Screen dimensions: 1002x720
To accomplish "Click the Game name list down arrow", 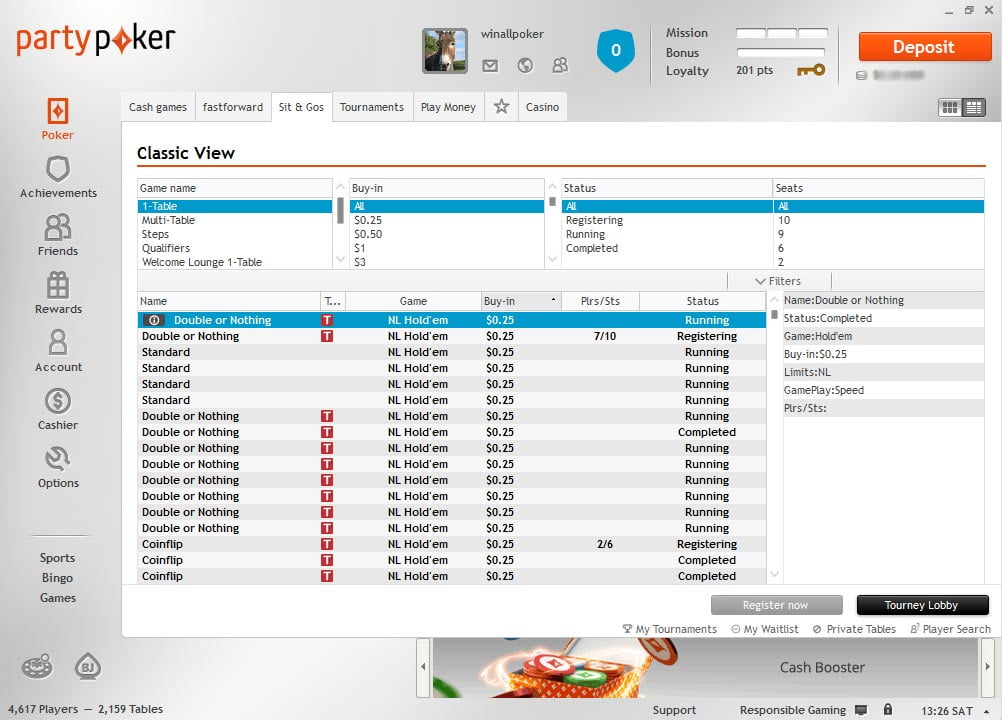I will tap(341, 259).
